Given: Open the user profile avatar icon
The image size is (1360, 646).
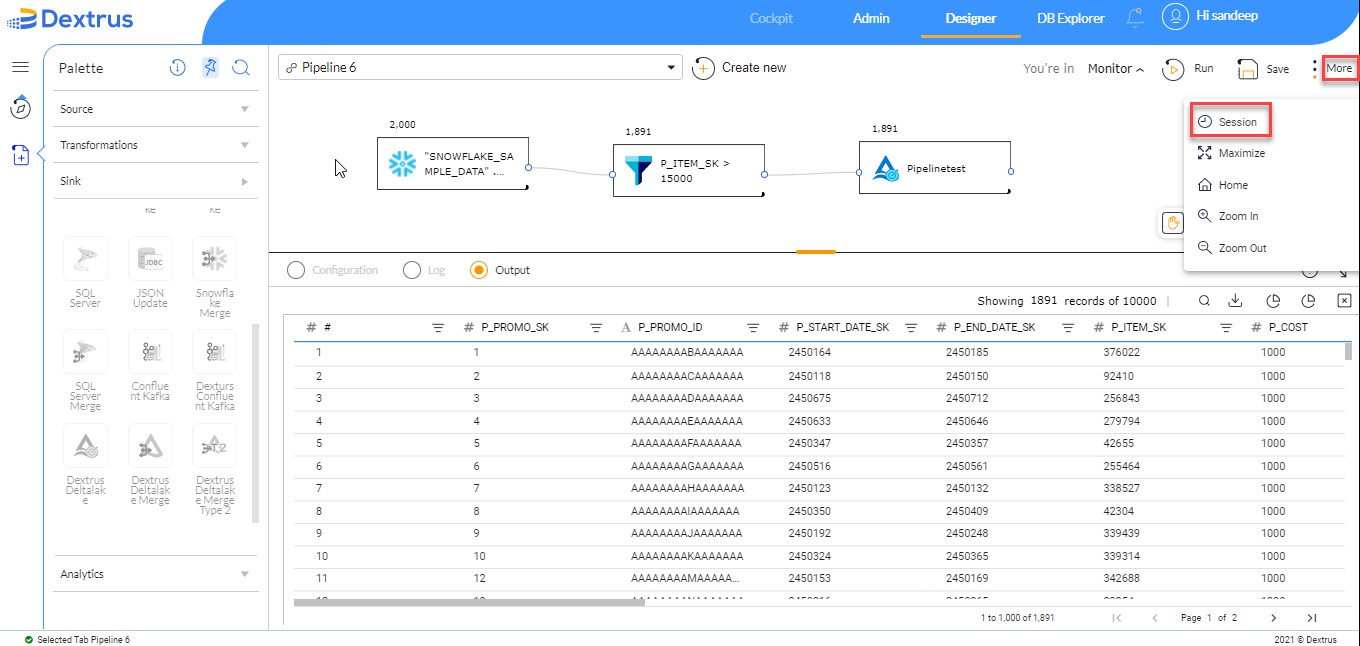Looking at the screenshot, I should click(1175, 17).
